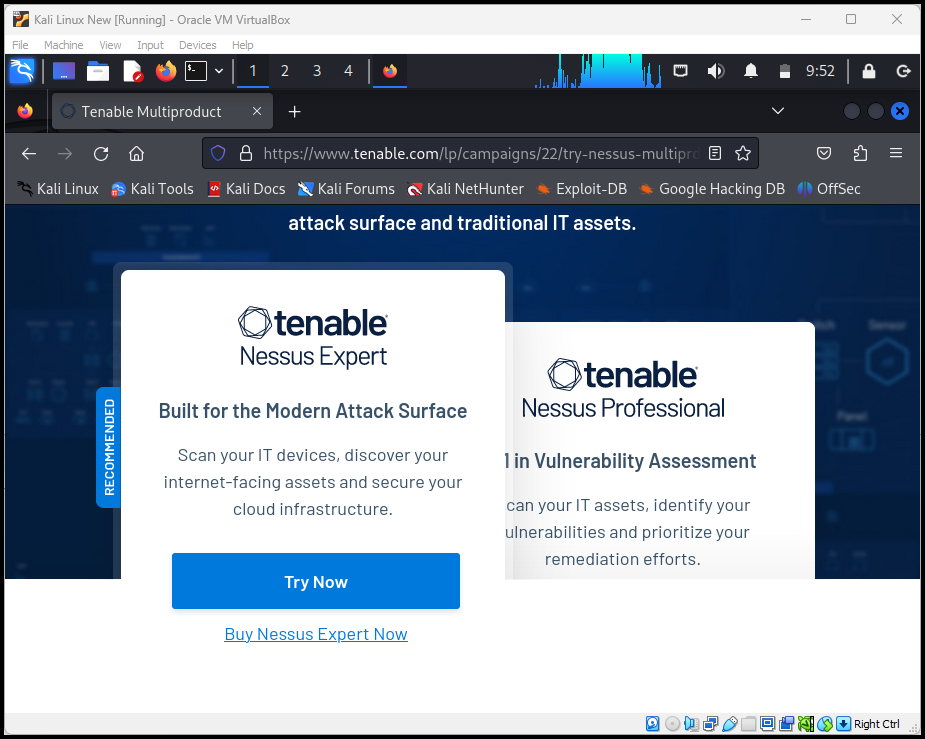Launch text editor icon in Kali panel
Viewport: 925px width, 739px height.
click(x=133, y=71)
